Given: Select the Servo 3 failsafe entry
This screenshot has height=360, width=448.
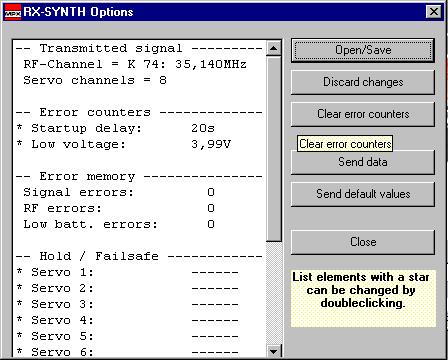Looking at the screenshot, I should 140,304.
